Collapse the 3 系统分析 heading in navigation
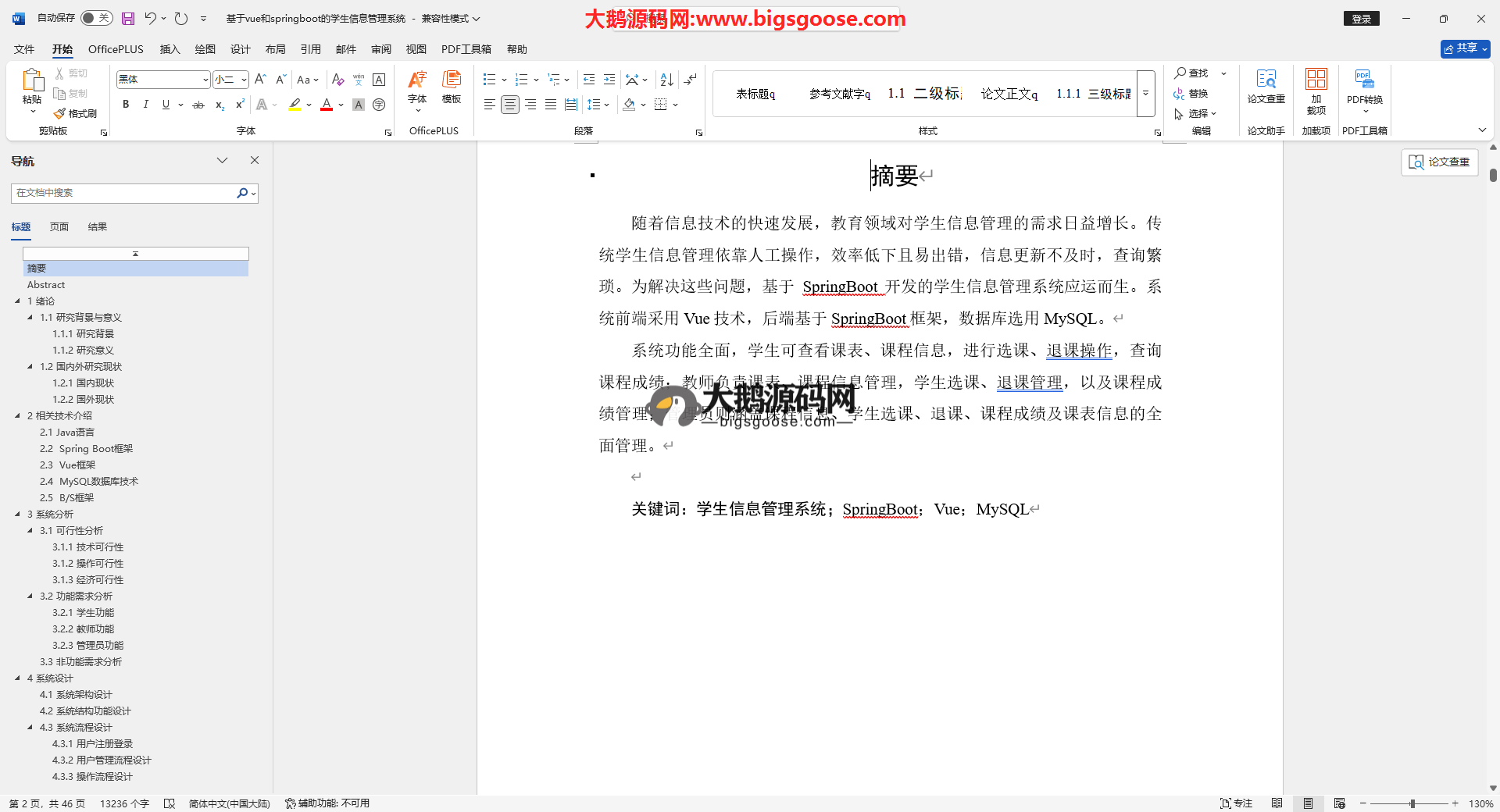Screen dimensions: 1500x812 pyautogui.click(x=18, y=514)
